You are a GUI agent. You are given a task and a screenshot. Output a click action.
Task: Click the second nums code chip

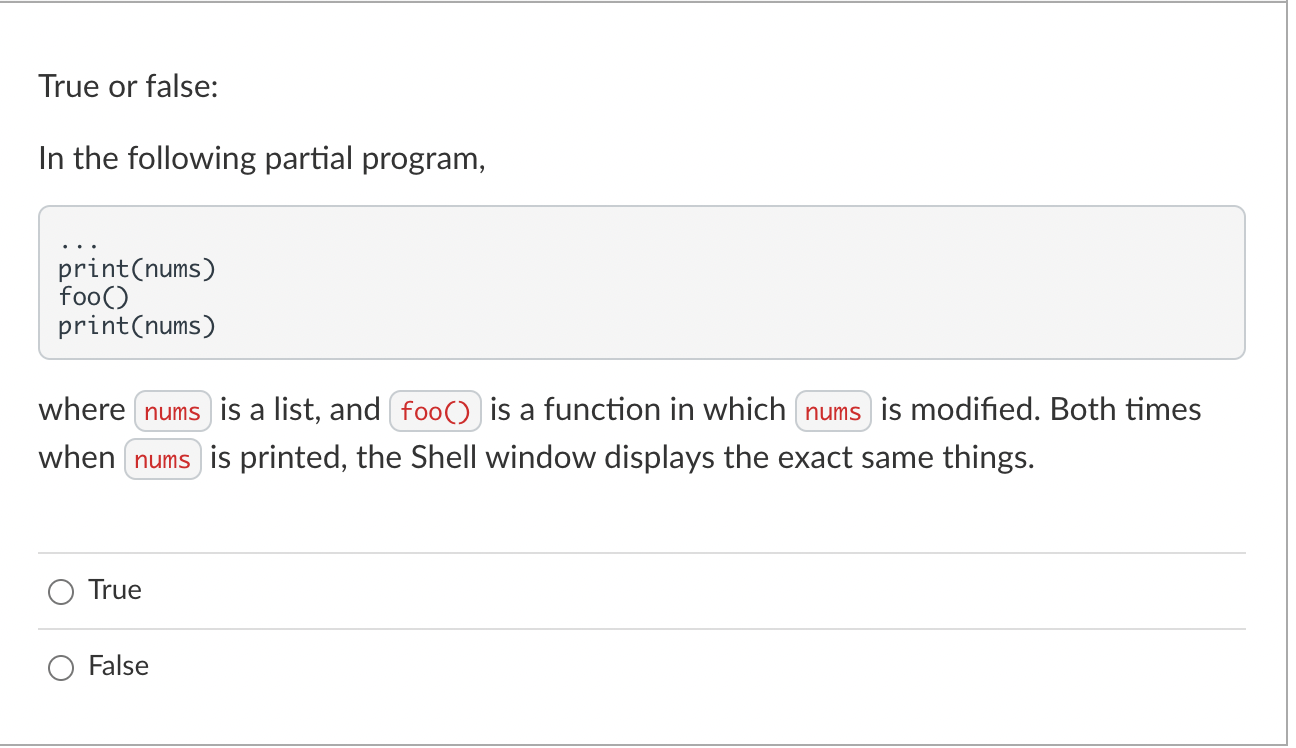833,410
